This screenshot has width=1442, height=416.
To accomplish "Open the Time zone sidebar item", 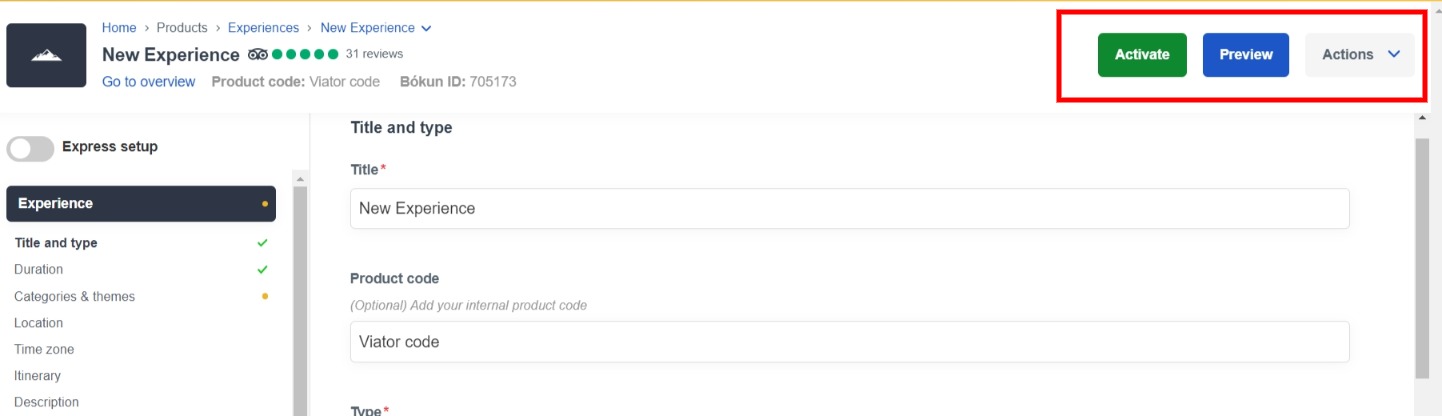I will coord(44,349).
